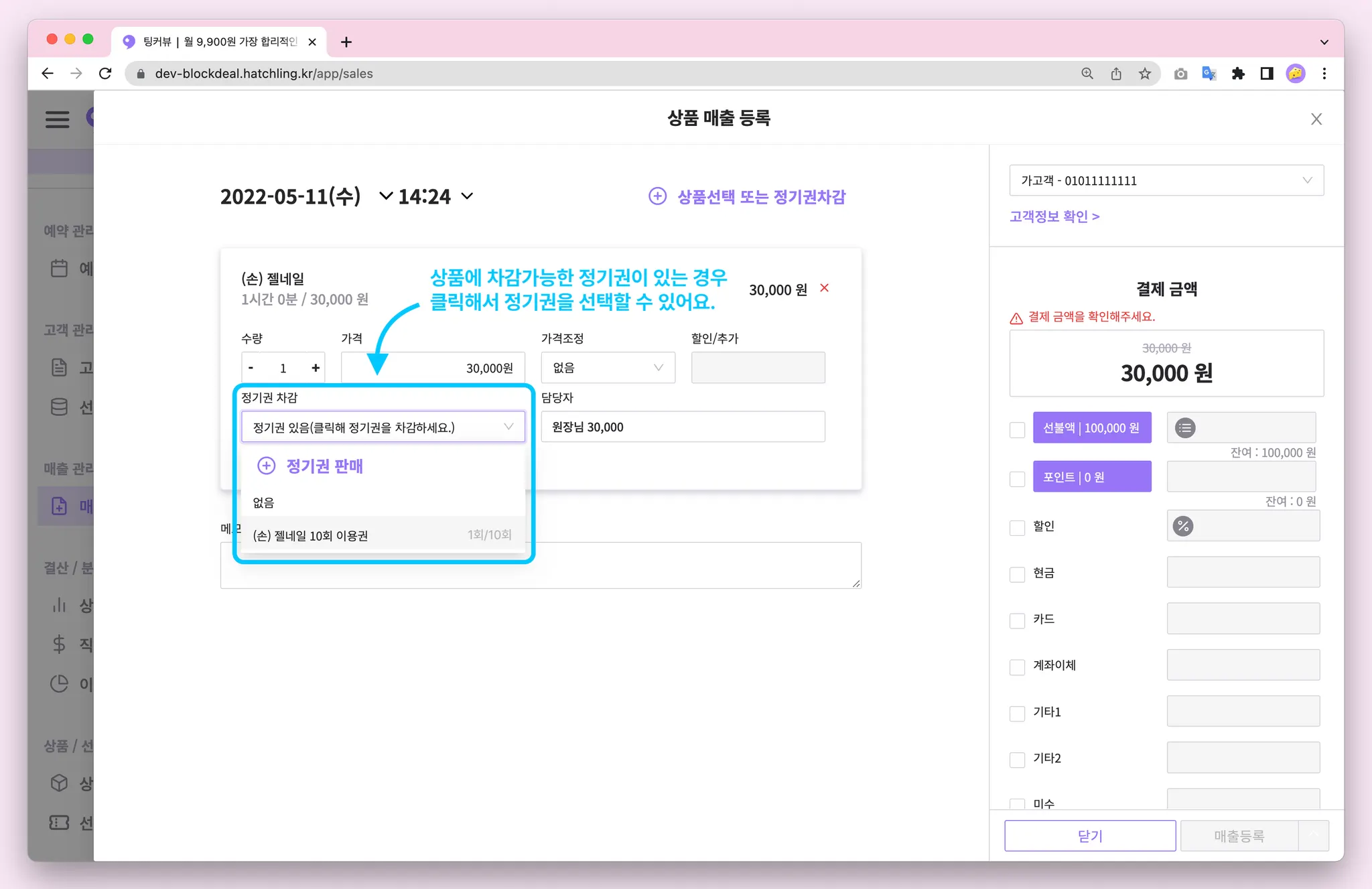Screen dimensions: 1372x889
Task: Click the percent icon in 할인 field
Action: tap(1183, 527)
